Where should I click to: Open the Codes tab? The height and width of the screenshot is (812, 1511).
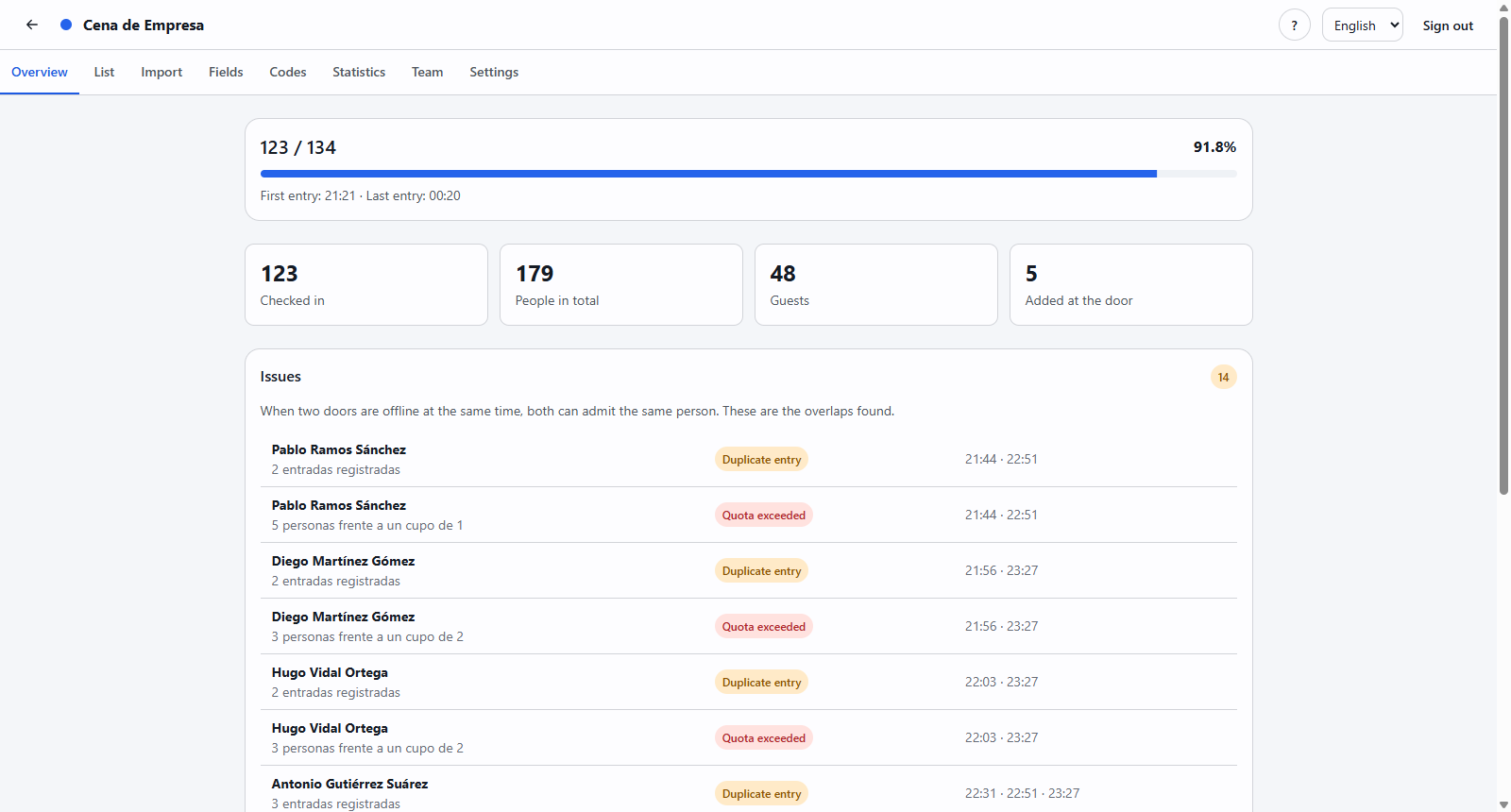(288, 72)
